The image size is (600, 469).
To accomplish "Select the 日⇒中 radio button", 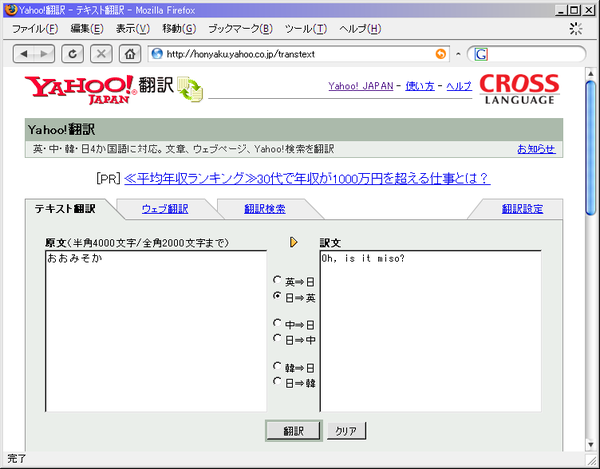I will click(277, 338).
